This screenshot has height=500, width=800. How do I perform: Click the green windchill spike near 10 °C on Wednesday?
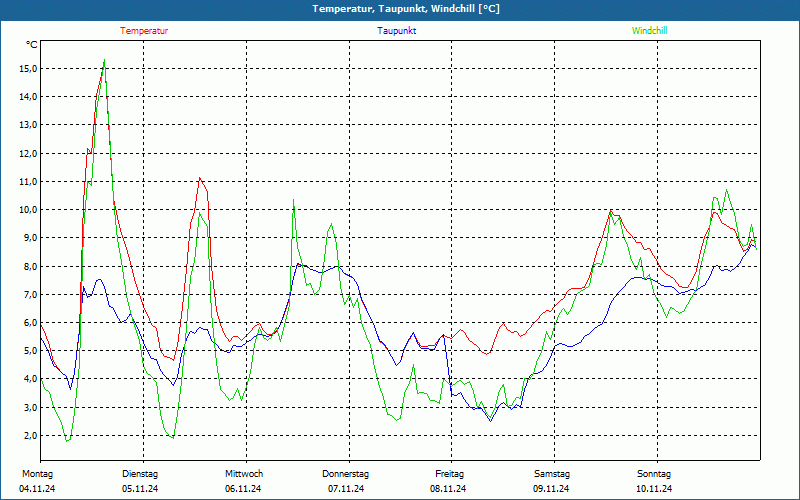[x=293, y=201]
